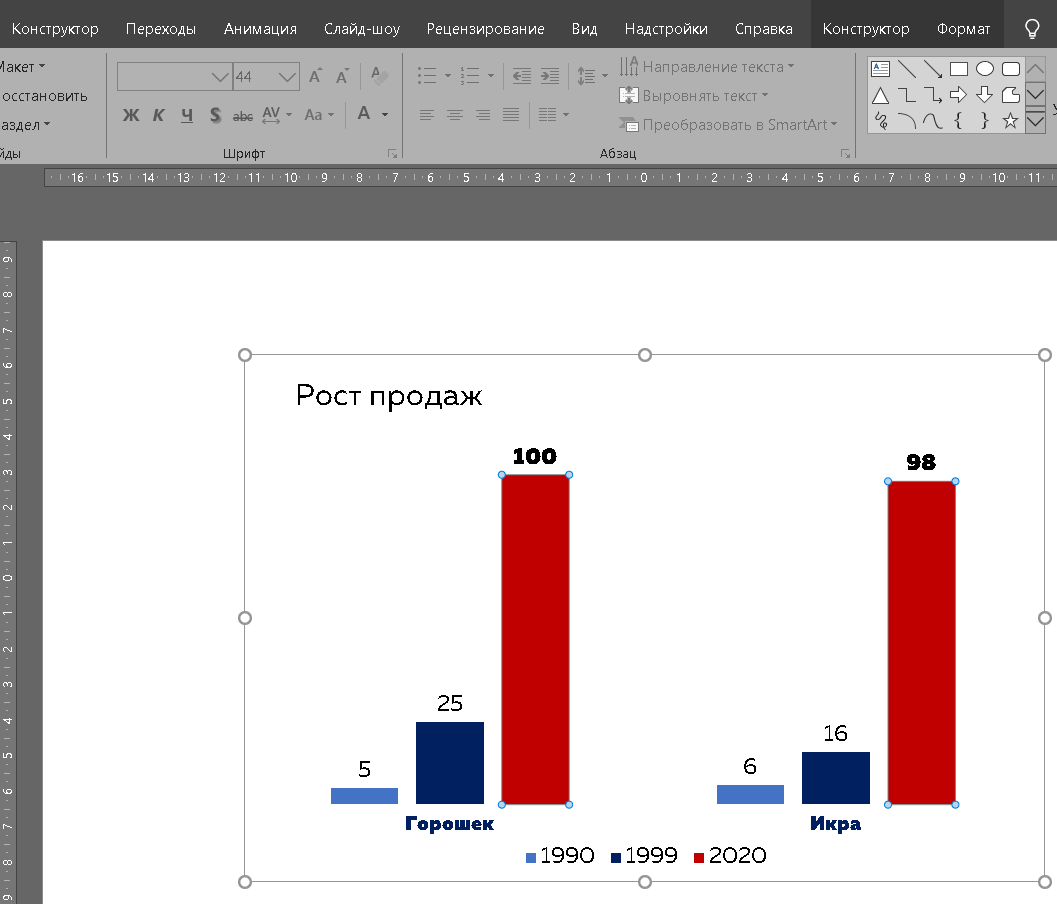Expand the shapes gallery

click(x=1035, y=122)
